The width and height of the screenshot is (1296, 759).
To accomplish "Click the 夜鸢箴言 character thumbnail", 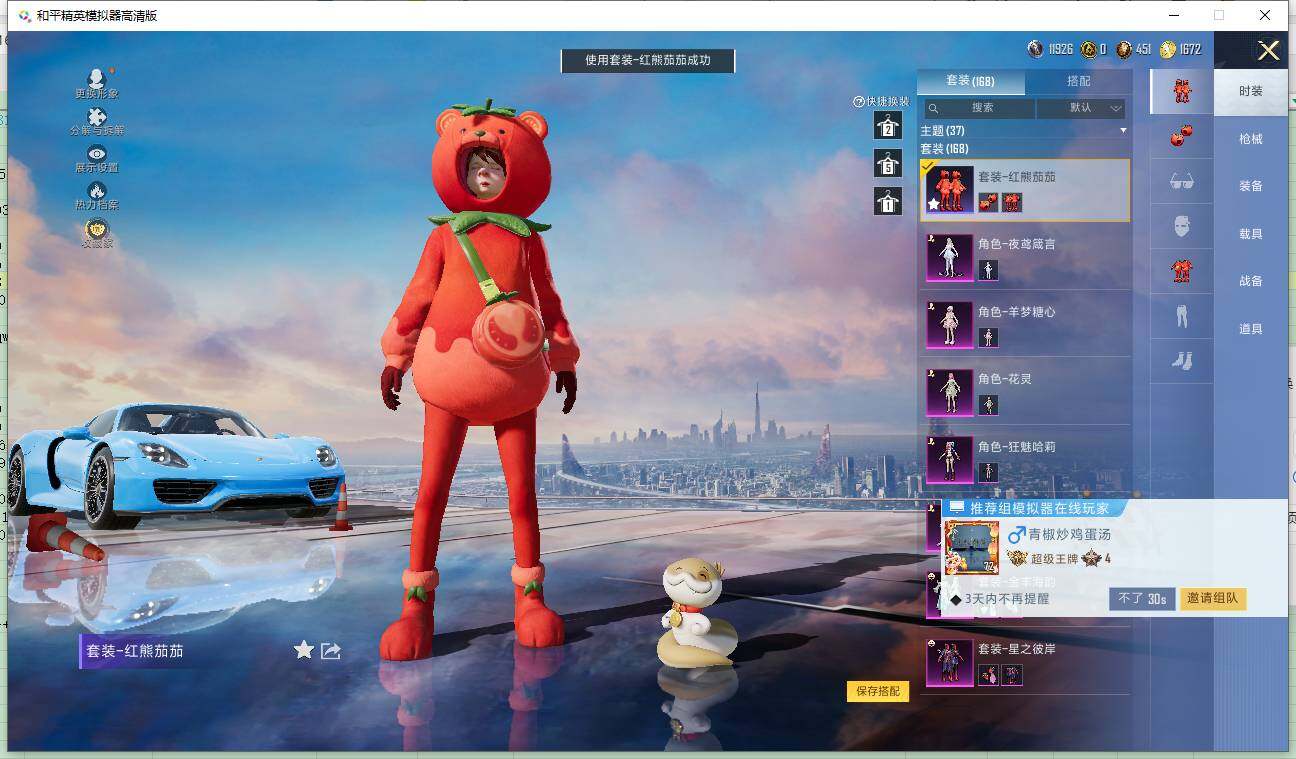I will [949, 258].
